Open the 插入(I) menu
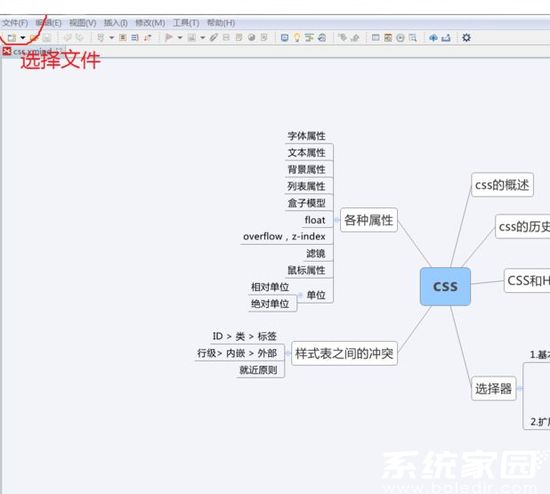Viewport: 550px width, 494px height. coord(115,23)
